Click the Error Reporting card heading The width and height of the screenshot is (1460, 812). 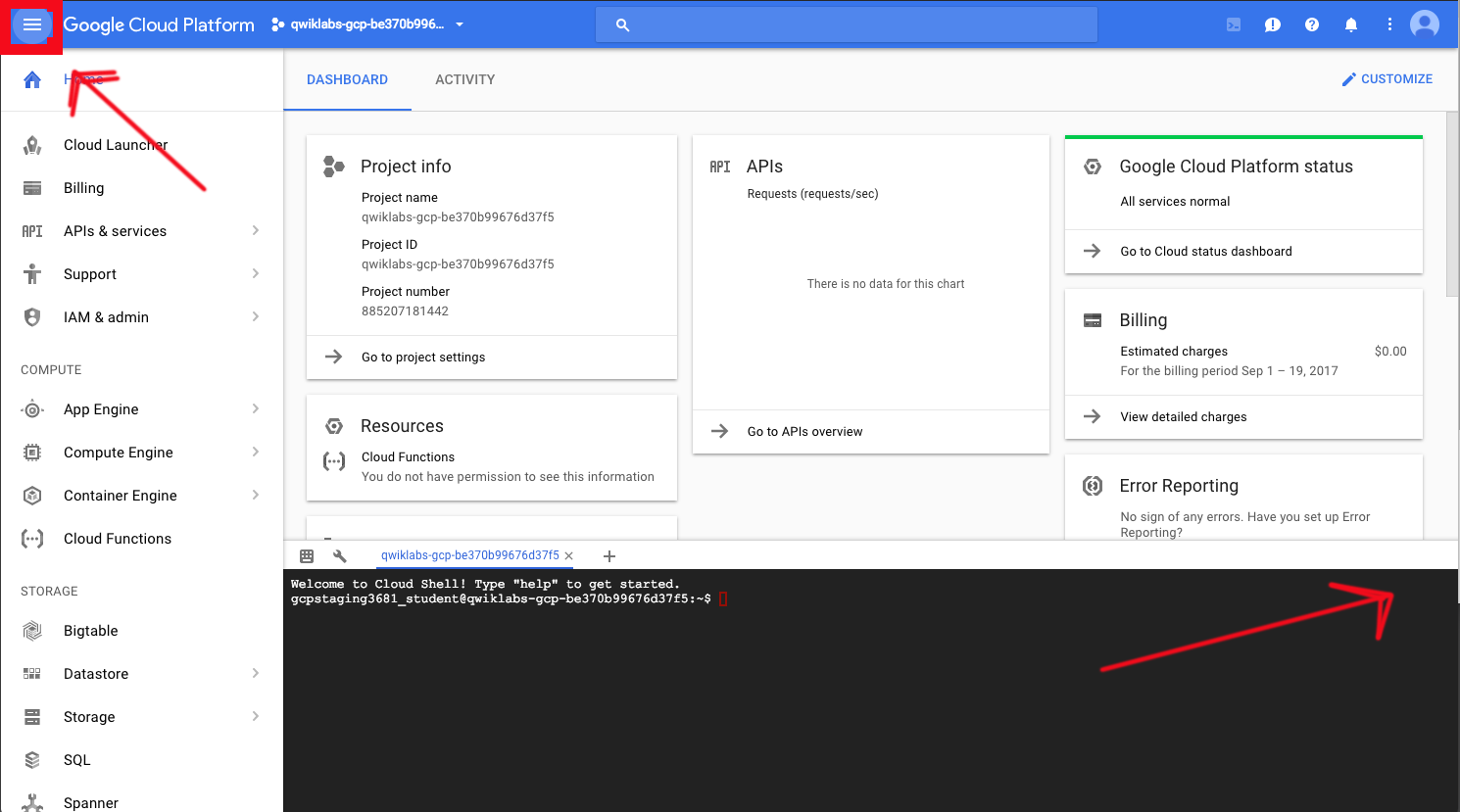1179,486
